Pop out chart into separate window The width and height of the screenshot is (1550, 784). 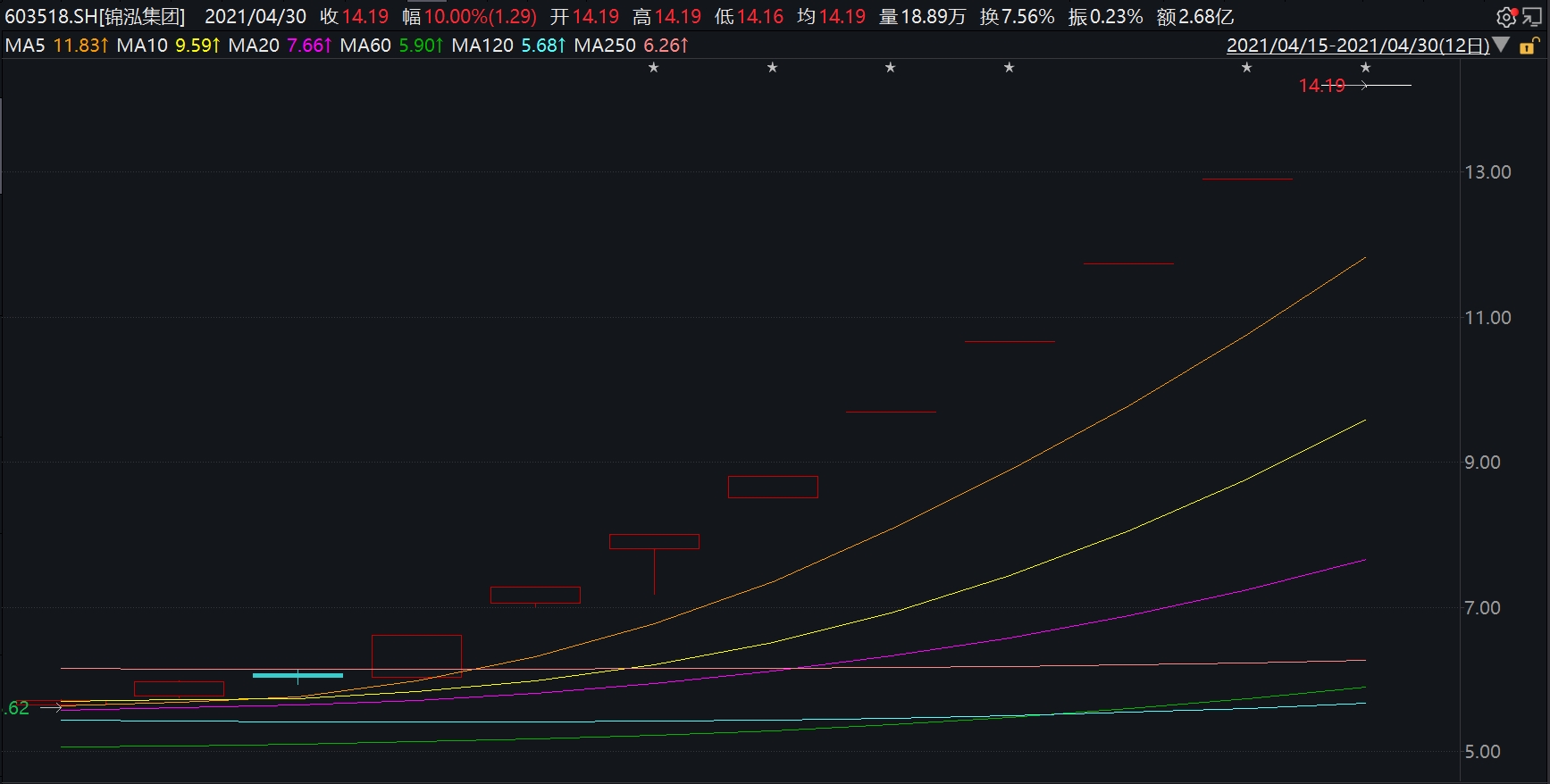1532,17
